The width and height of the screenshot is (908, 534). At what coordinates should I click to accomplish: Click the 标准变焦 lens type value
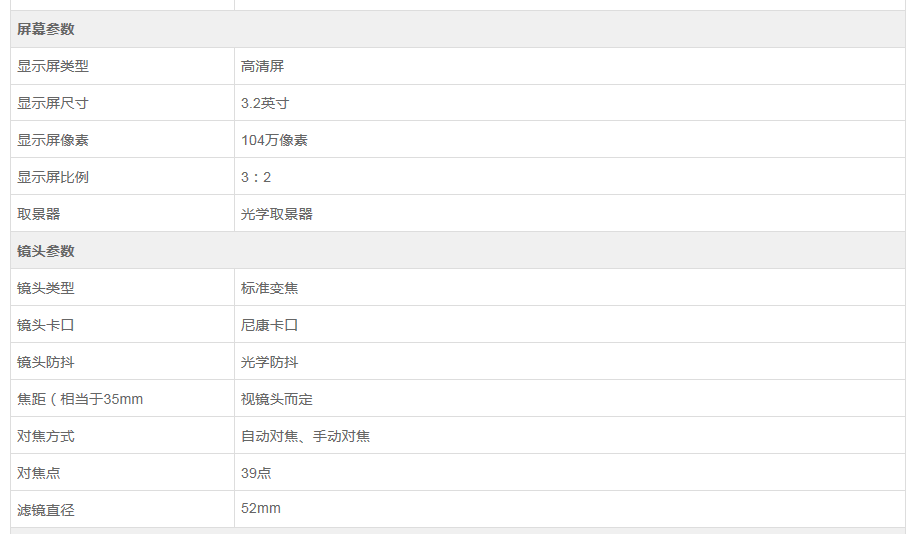(269, 288)
